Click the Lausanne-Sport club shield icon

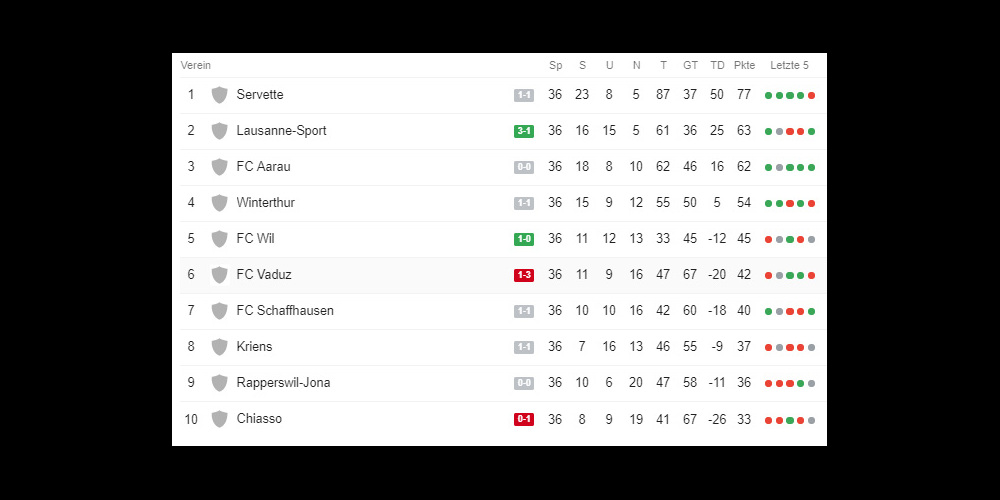click(219, 131)
